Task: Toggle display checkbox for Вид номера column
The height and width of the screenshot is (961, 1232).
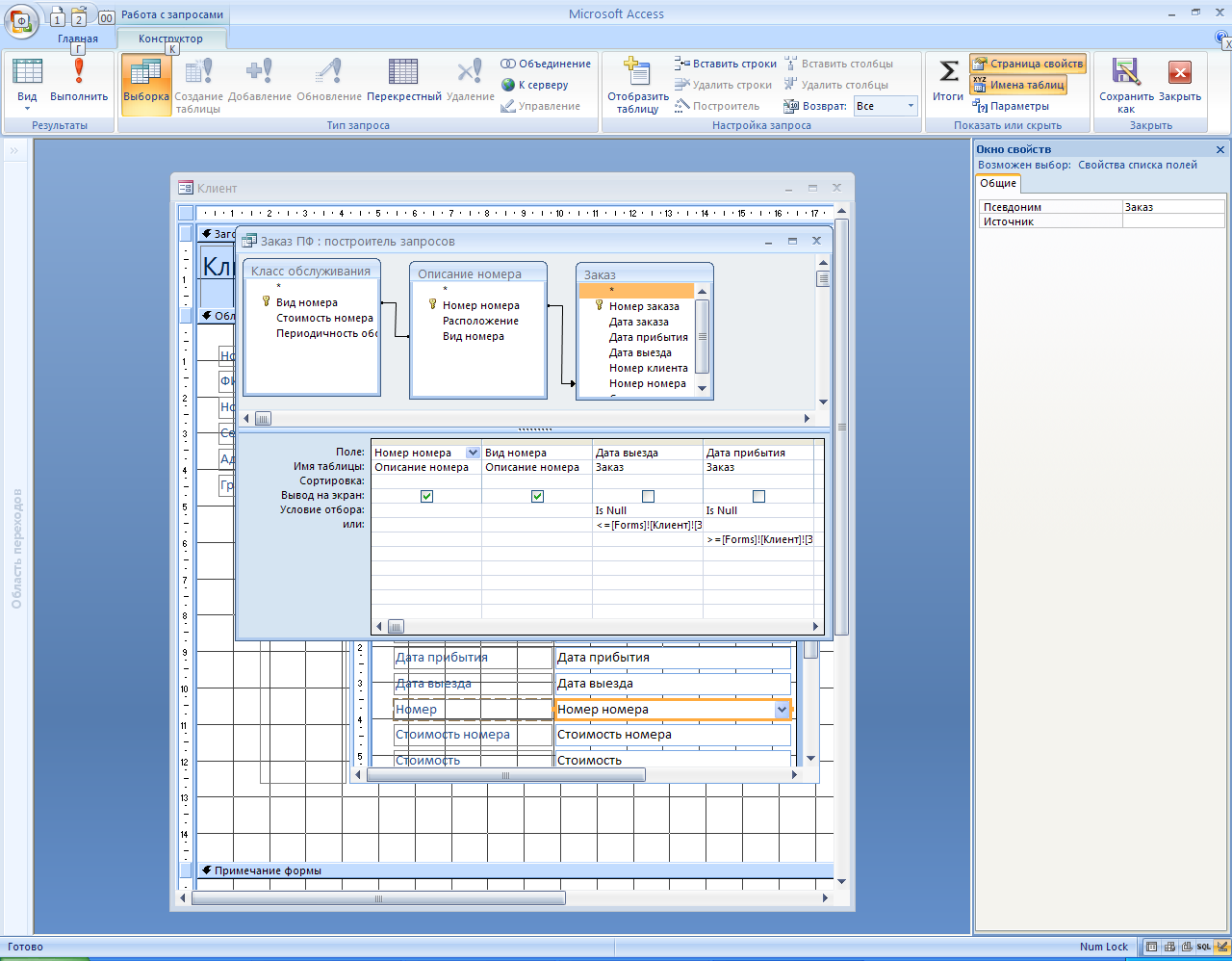Action: 537,496
